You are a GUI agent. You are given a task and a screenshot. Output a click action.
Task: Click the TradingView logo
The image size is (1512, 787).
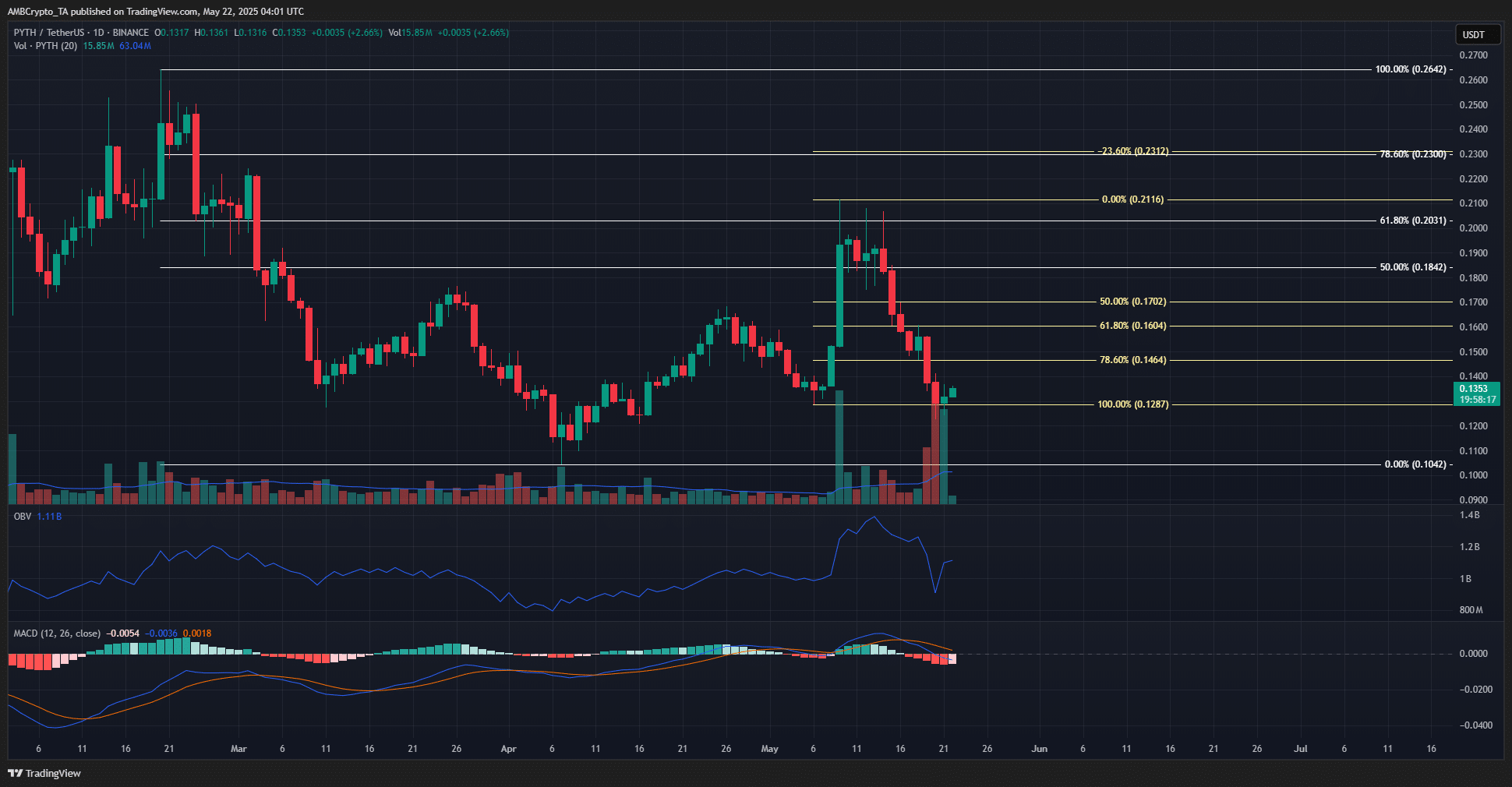pyautogui.click(x=44, y=773)
